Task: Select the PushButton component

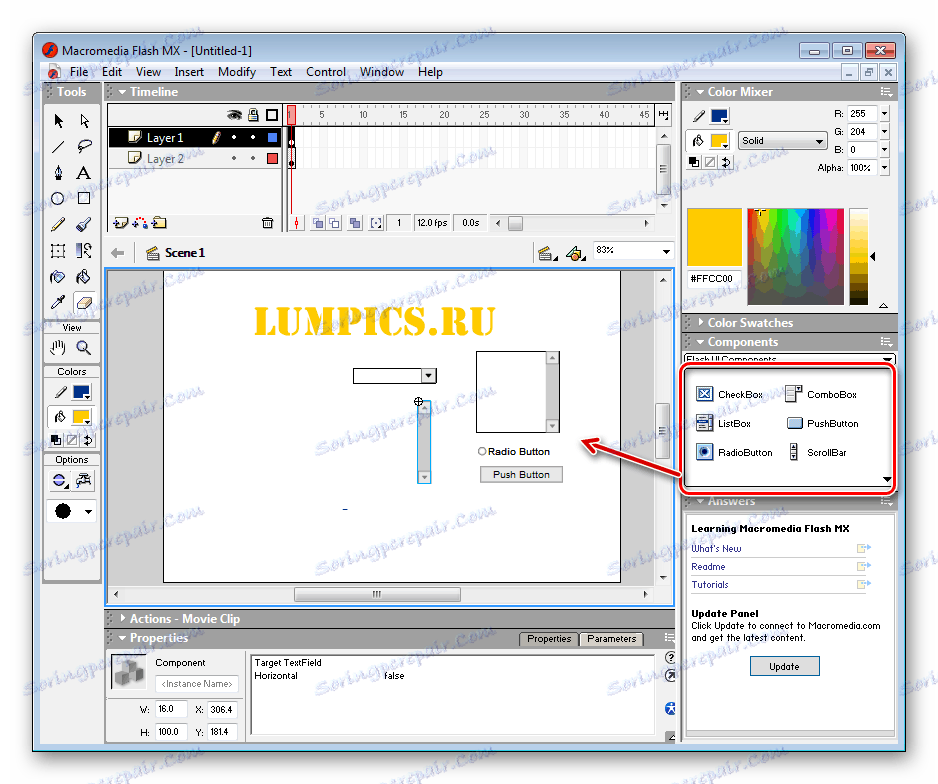Action: 823,423
